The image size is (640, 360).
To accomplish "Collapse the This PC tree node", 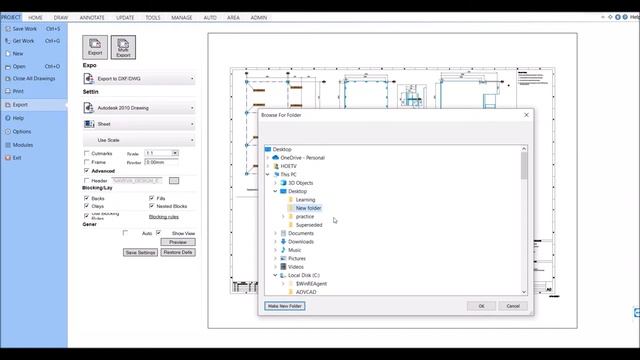I will [x=268, y=174].
